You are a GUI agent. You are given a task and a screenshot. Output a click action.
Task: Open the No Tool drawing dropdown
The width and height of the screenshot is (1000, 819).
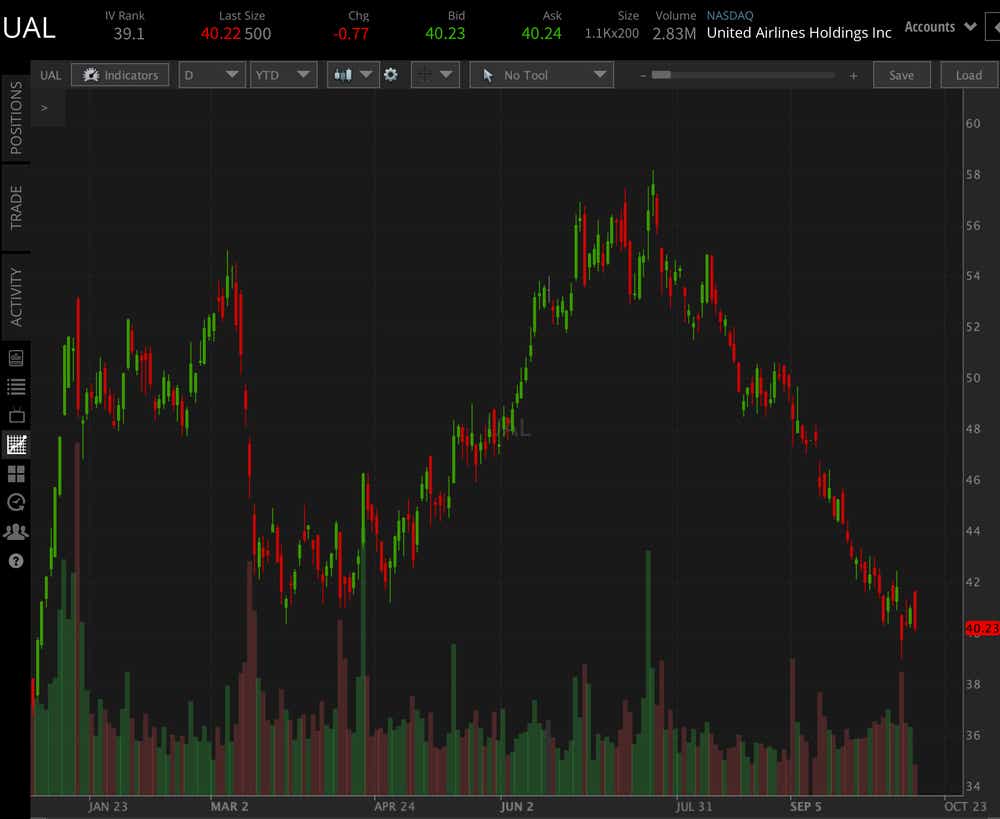[x=541, y=75]
